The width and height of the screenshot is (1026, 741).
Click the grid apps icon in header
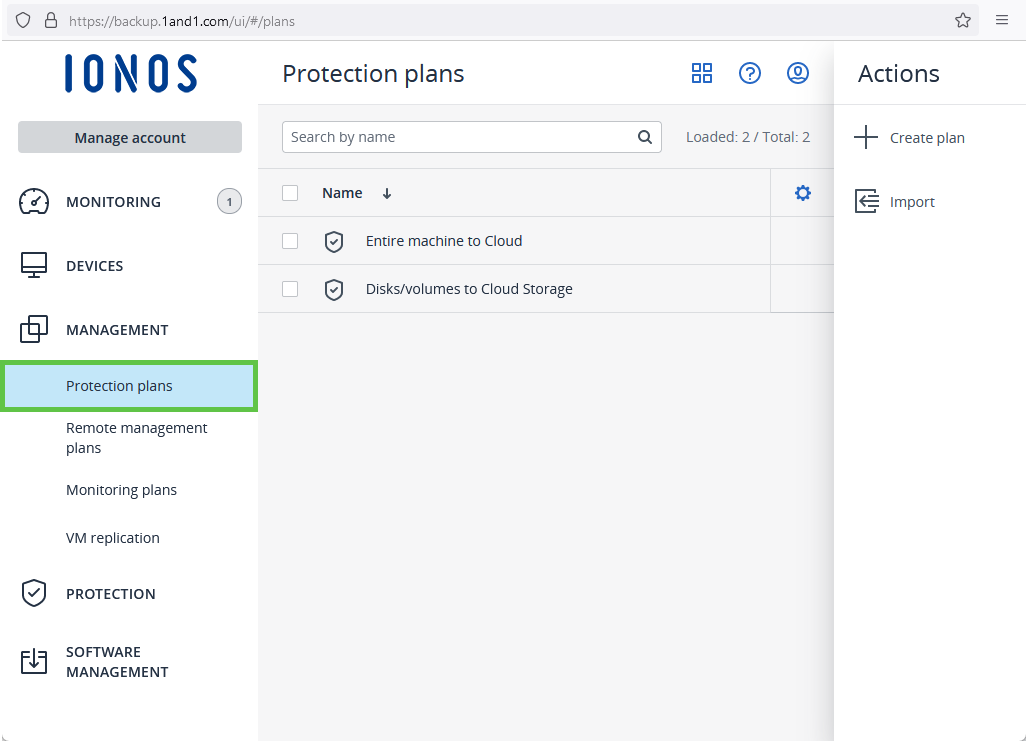coord(702,73)
